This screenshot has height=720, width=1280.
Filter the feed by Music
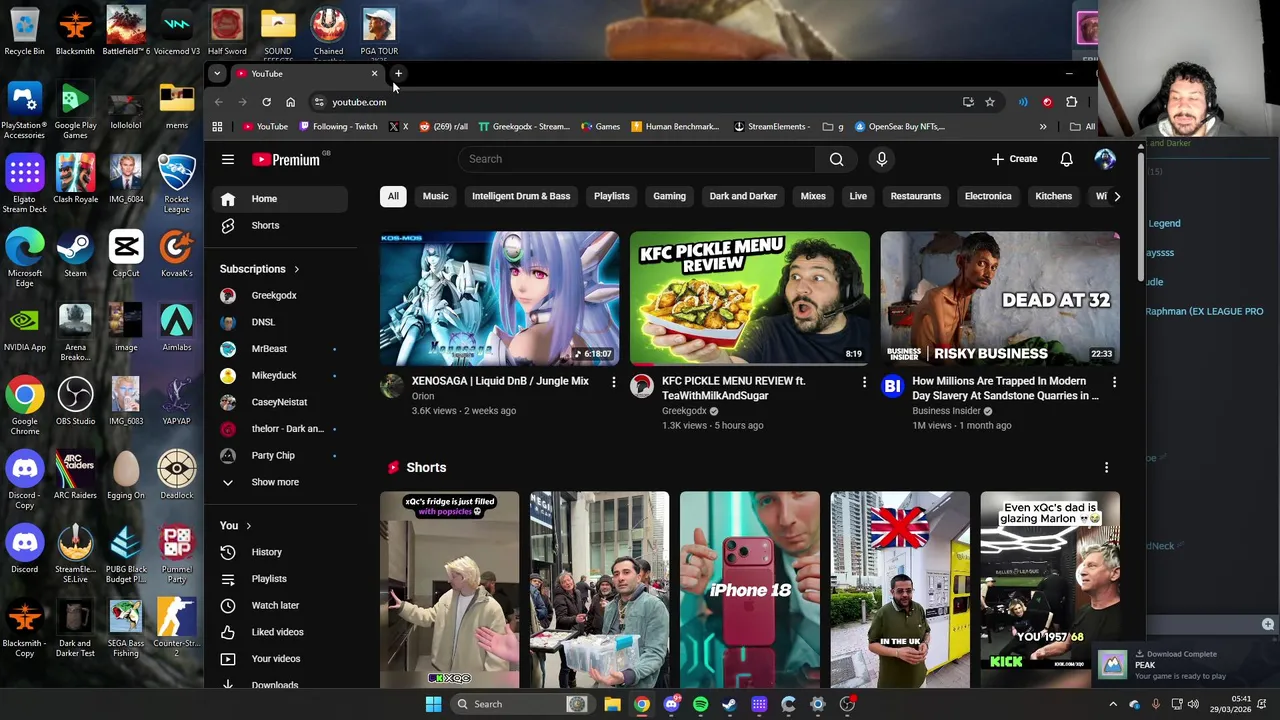(x=435, y=196)
